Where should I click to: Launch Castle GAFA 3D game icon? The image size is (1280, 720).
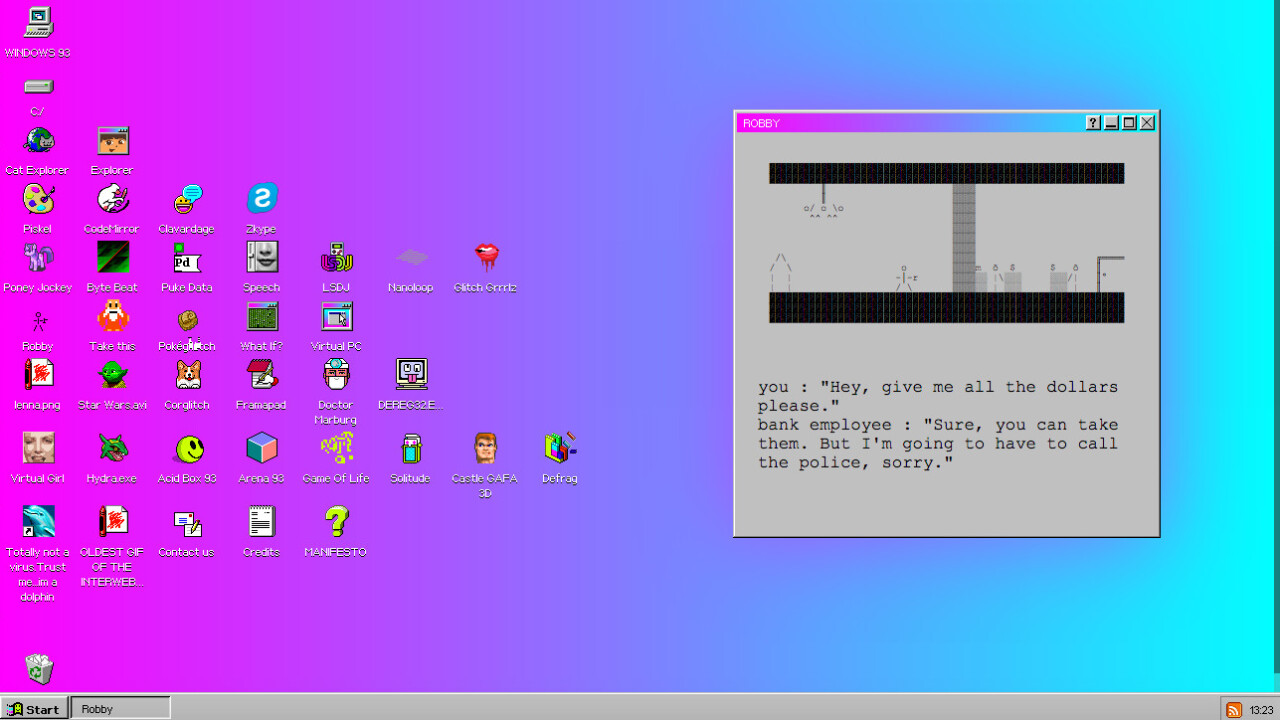coord(485,449)
